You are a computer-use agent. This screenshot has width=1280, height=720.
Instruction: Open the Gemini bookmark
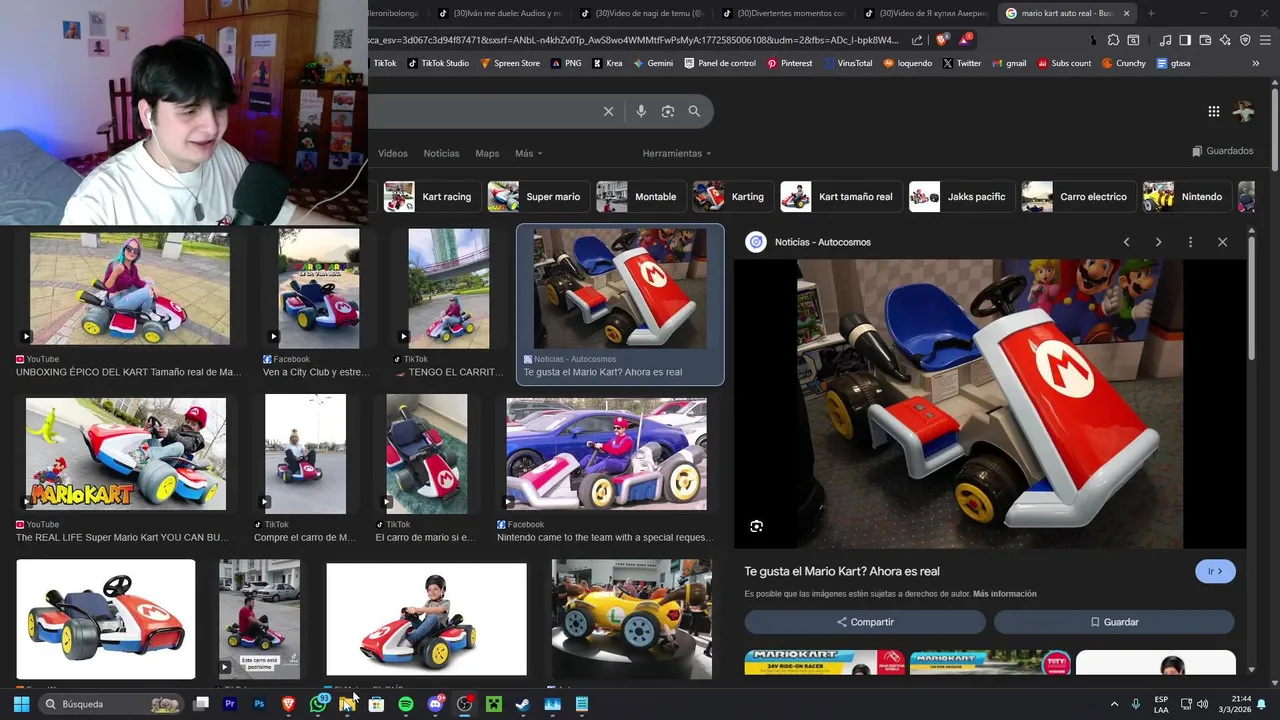652,63
